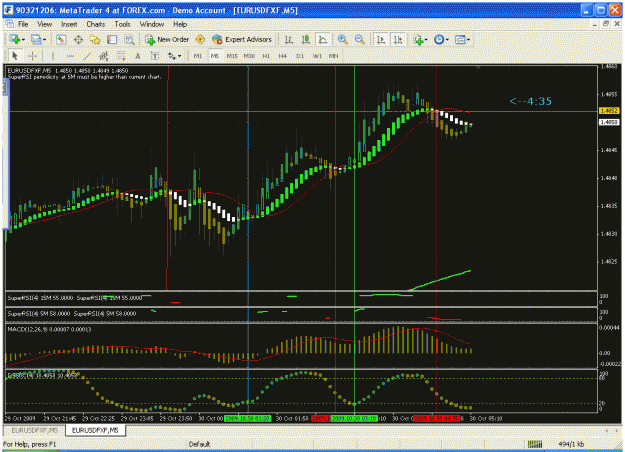Select the Trendline tool

87,56
